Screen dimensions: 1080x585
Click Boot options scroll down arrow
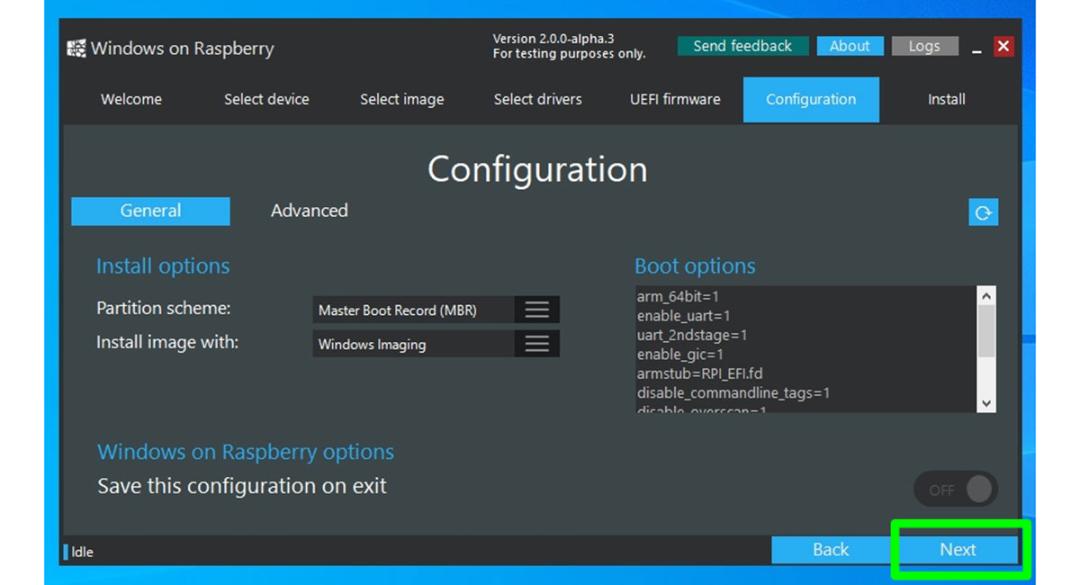pyautogui.click(x=986, y=403)
